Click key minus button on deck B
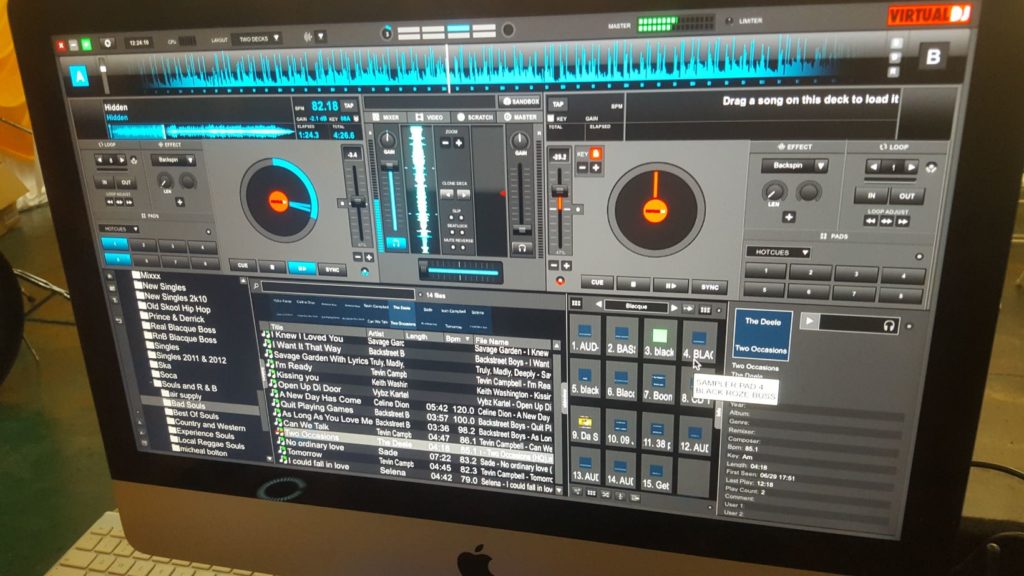 coord(583,168)
